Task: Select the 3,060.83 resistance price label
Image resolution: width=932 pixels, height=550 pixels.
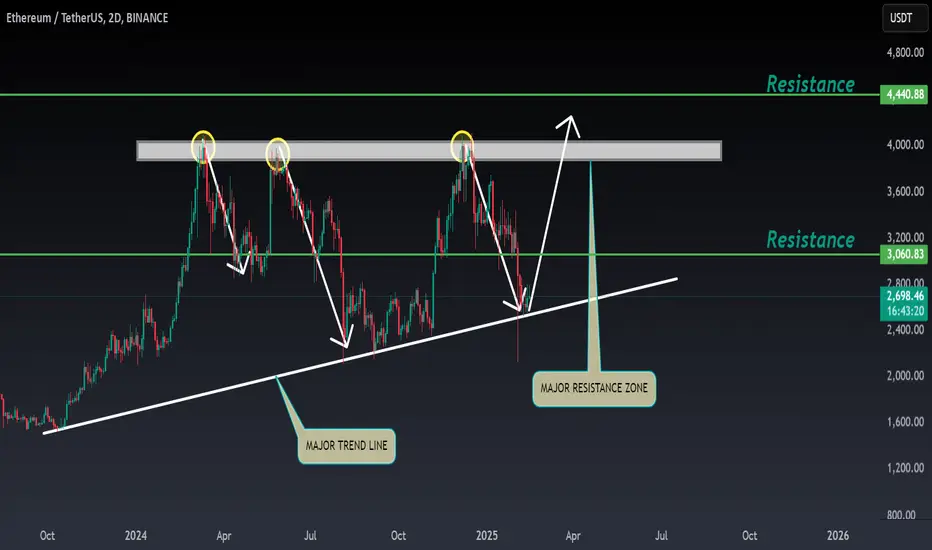Action: (x=904, y=254)
